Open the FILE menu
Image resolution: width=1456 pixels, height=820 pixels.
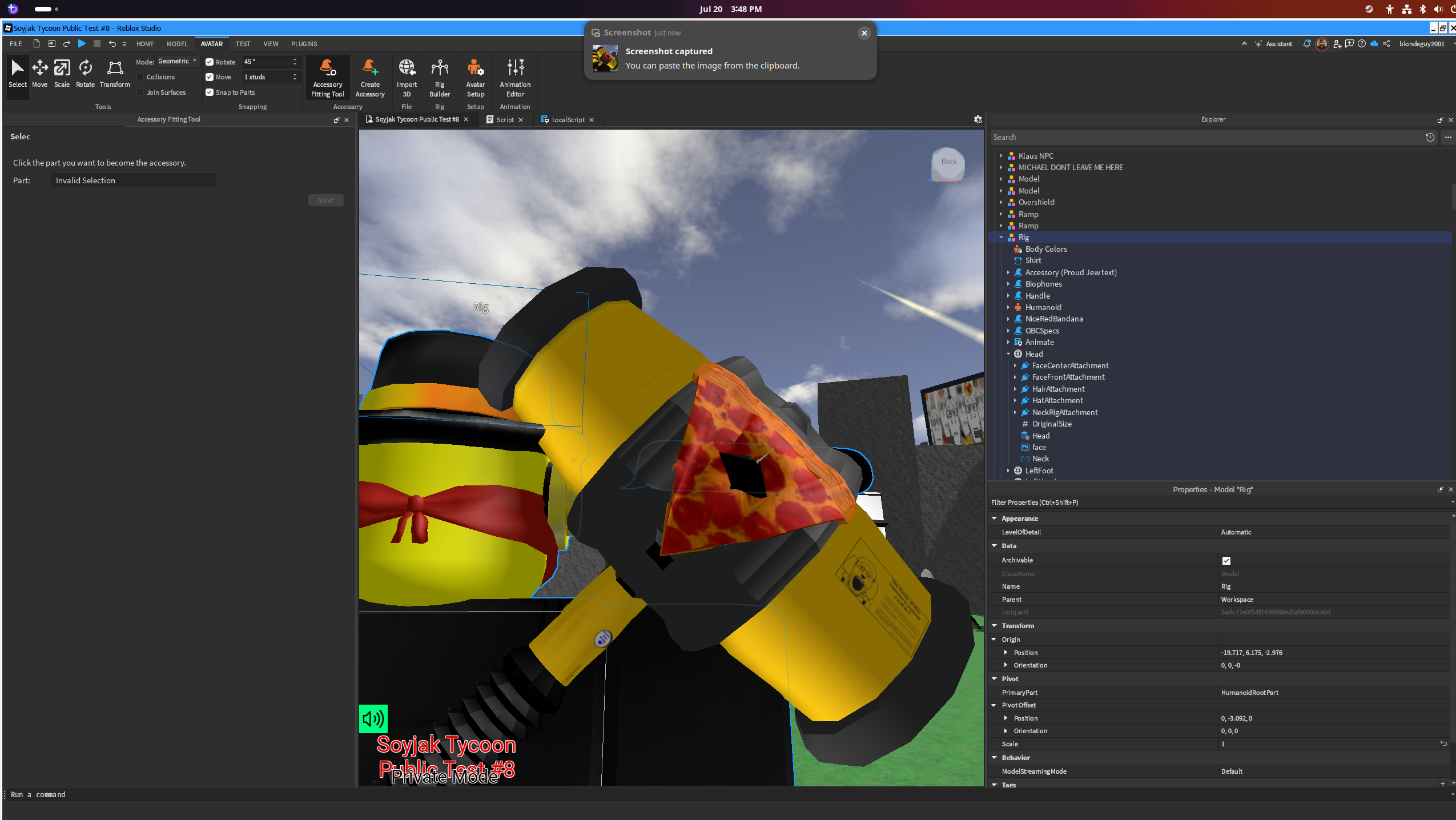[x=16, y=44]
